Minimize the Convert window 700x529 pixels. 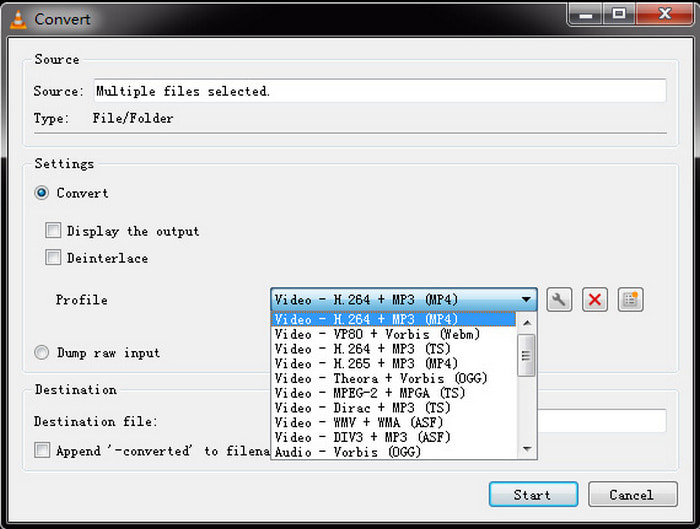click(586, 14)
